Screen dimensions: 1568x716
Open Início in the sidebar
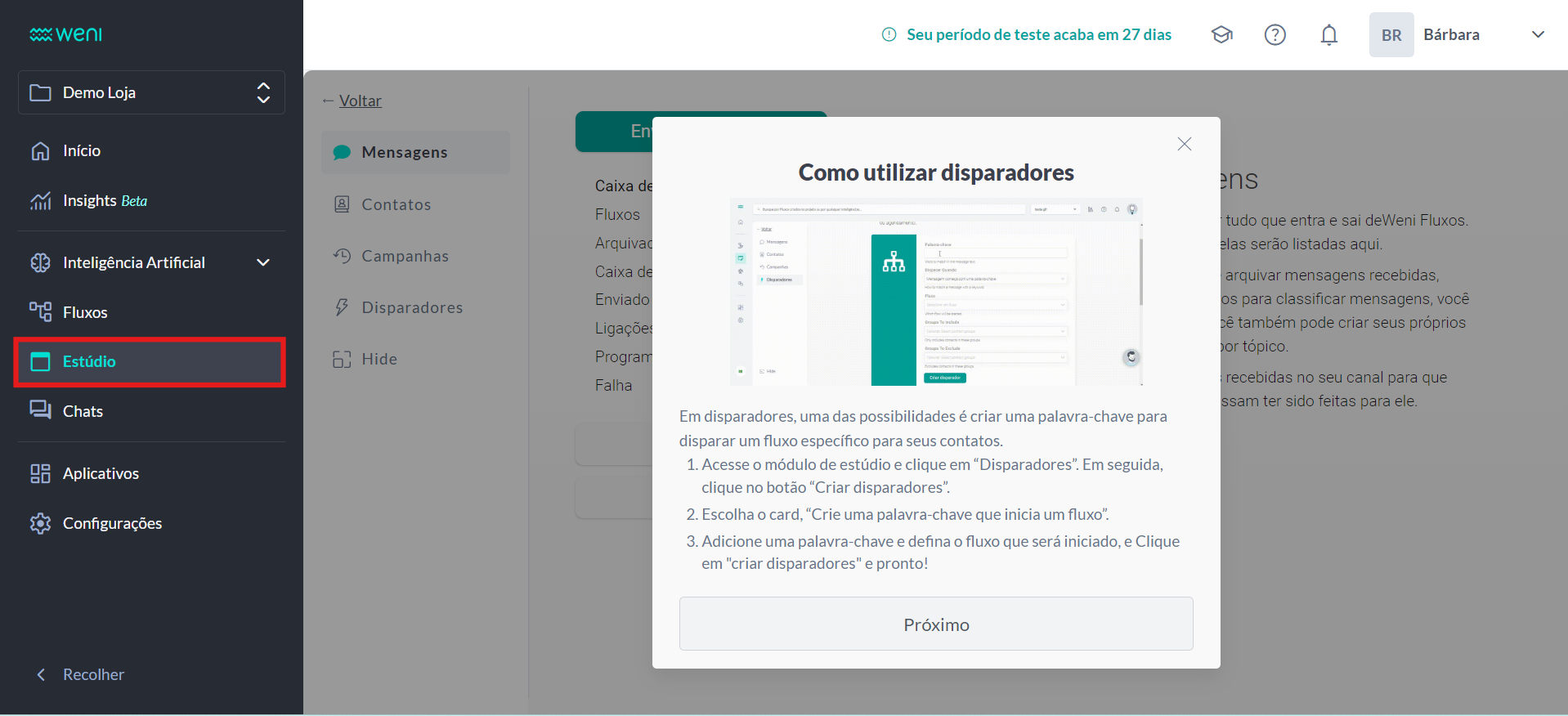(82, 150)
